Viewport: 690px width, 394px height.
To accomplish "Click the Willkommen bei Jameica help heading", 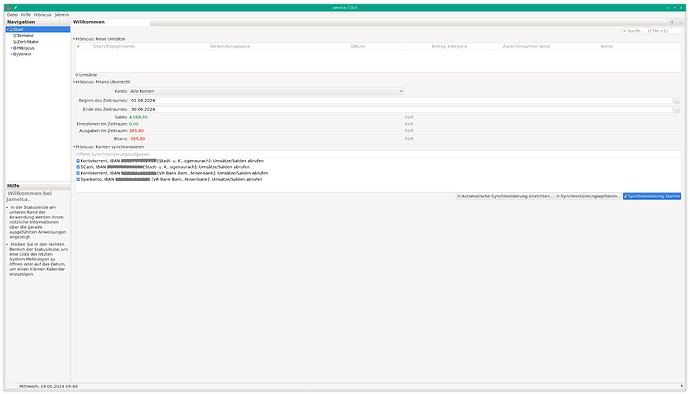I will [x=29, y=196].
